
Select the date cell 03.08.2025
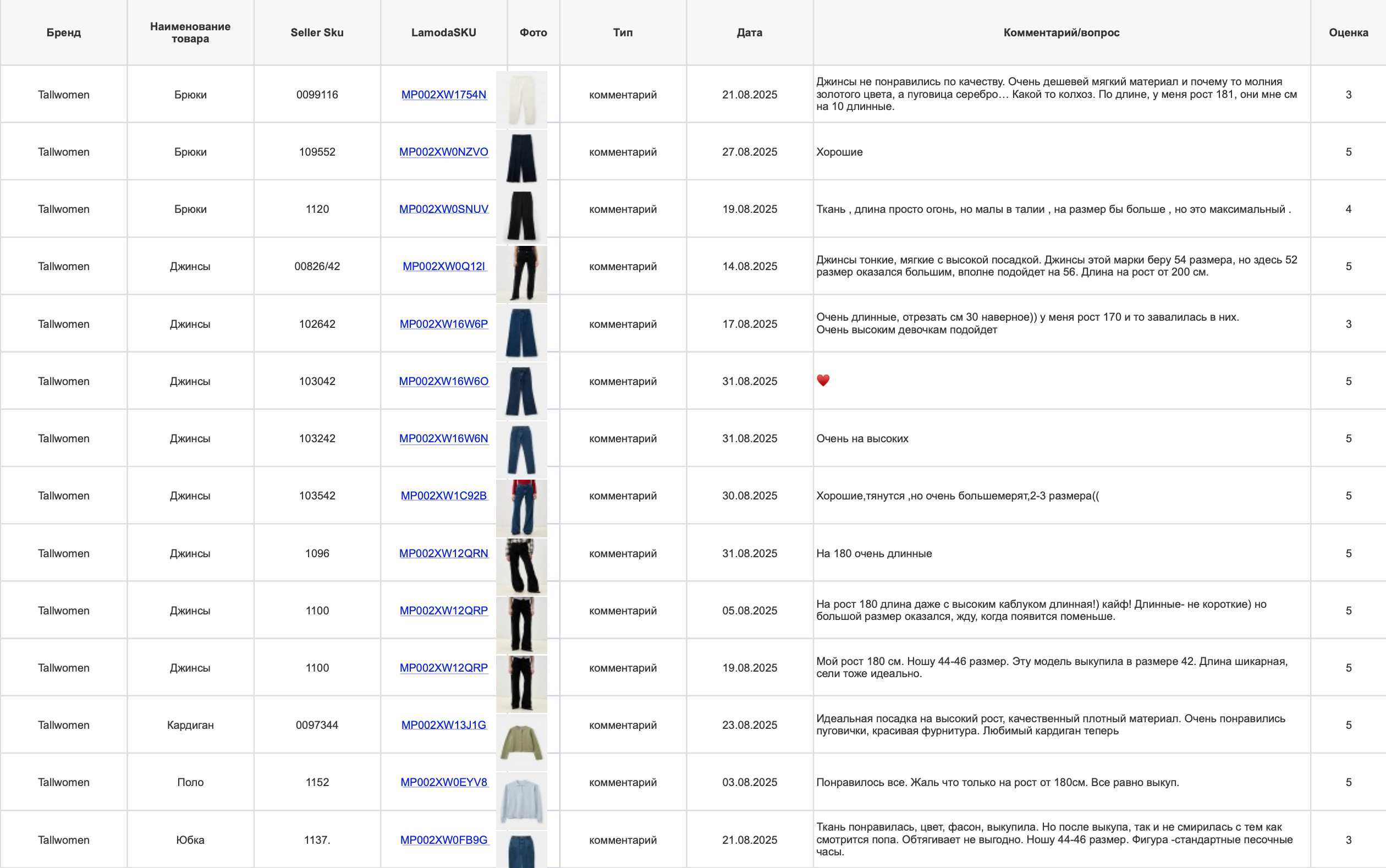pos(750,782)
